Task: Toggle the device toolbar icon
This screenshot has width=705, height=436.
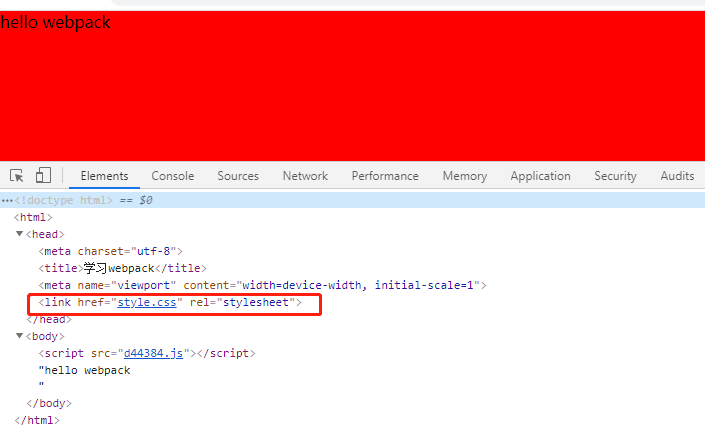Action: (43, 176)
